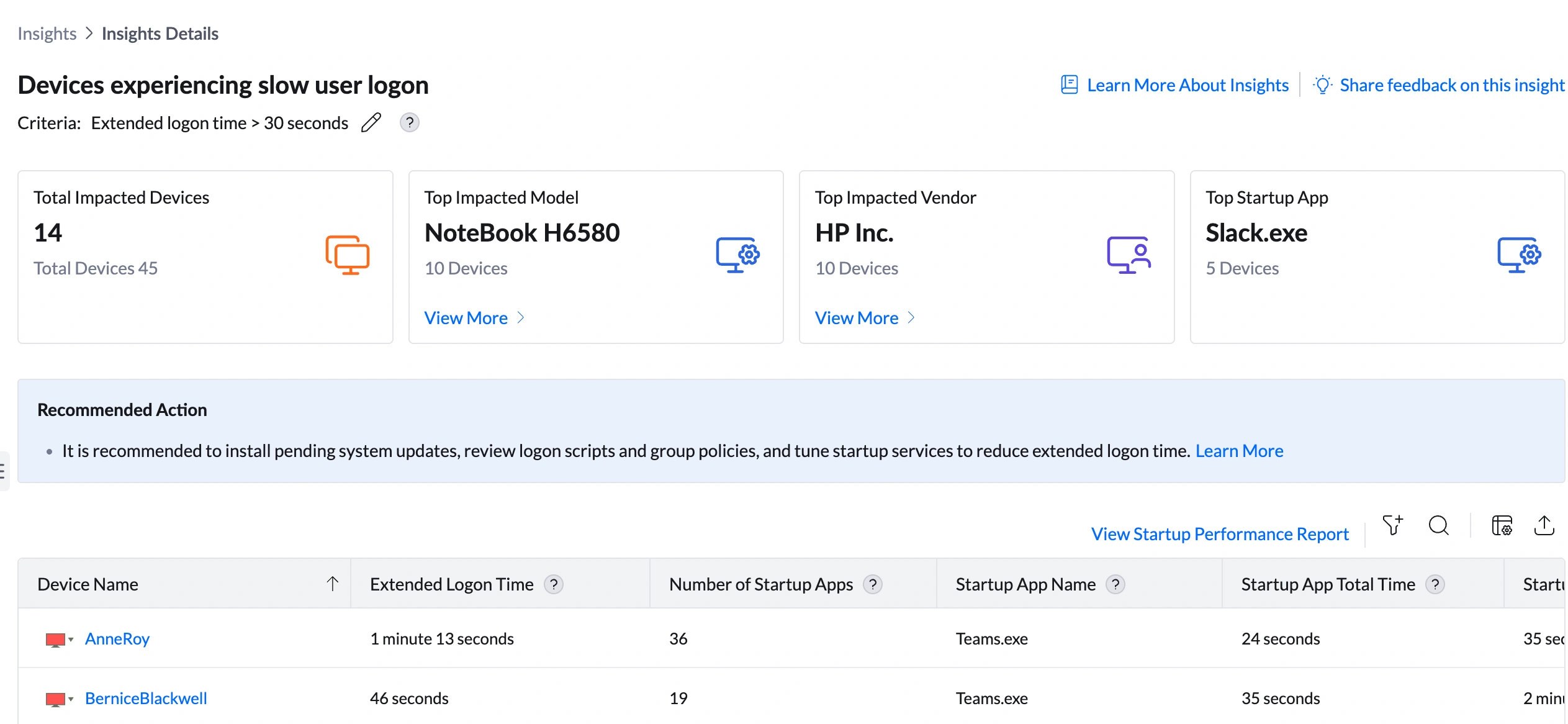This screenshot has height=724, width=1568.
Task: Click the Number of Startup Apps column header
Action: (793, 584)
